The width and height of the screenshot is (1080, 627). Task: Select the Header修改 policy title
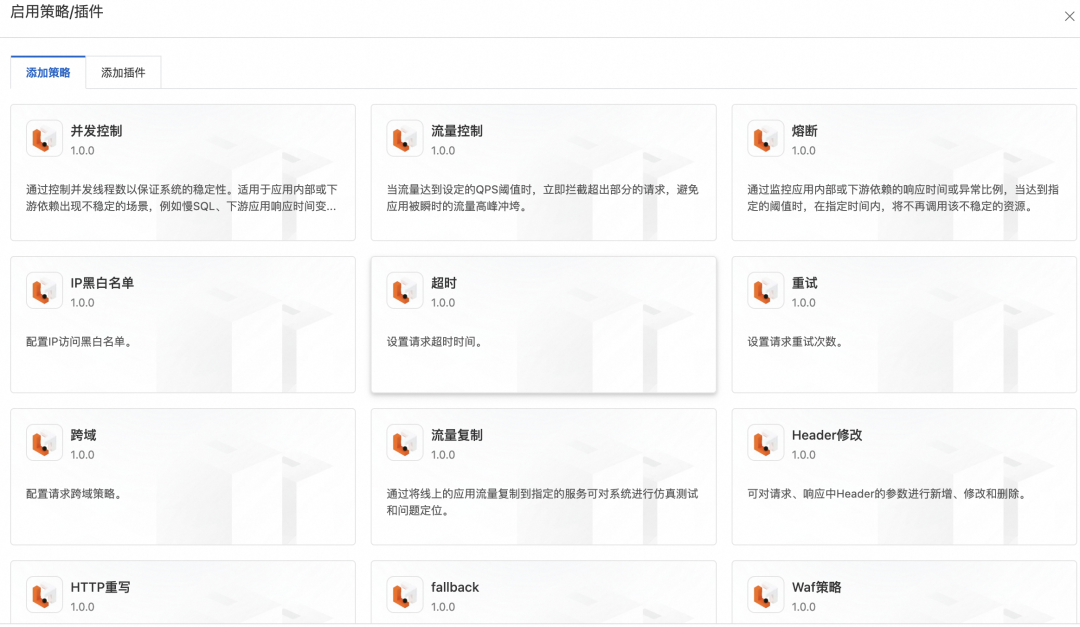[827, 435]
